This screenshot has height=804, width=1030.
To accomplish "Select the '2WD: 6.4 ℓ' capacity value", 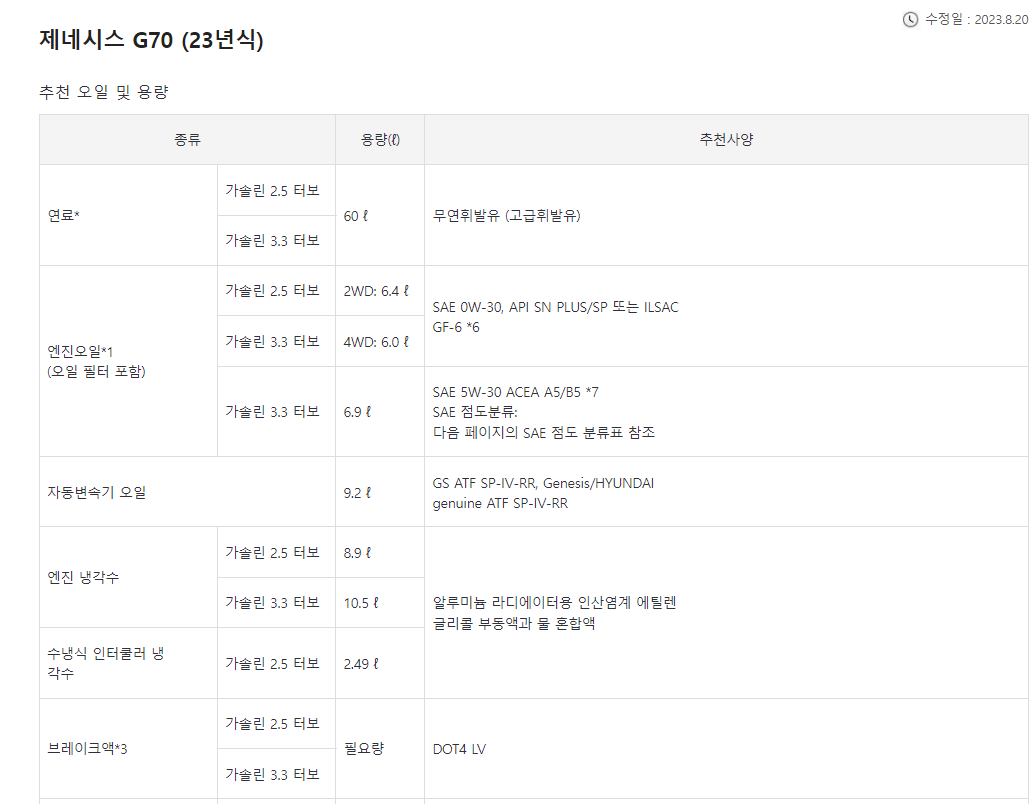I will tap(376, 290).
